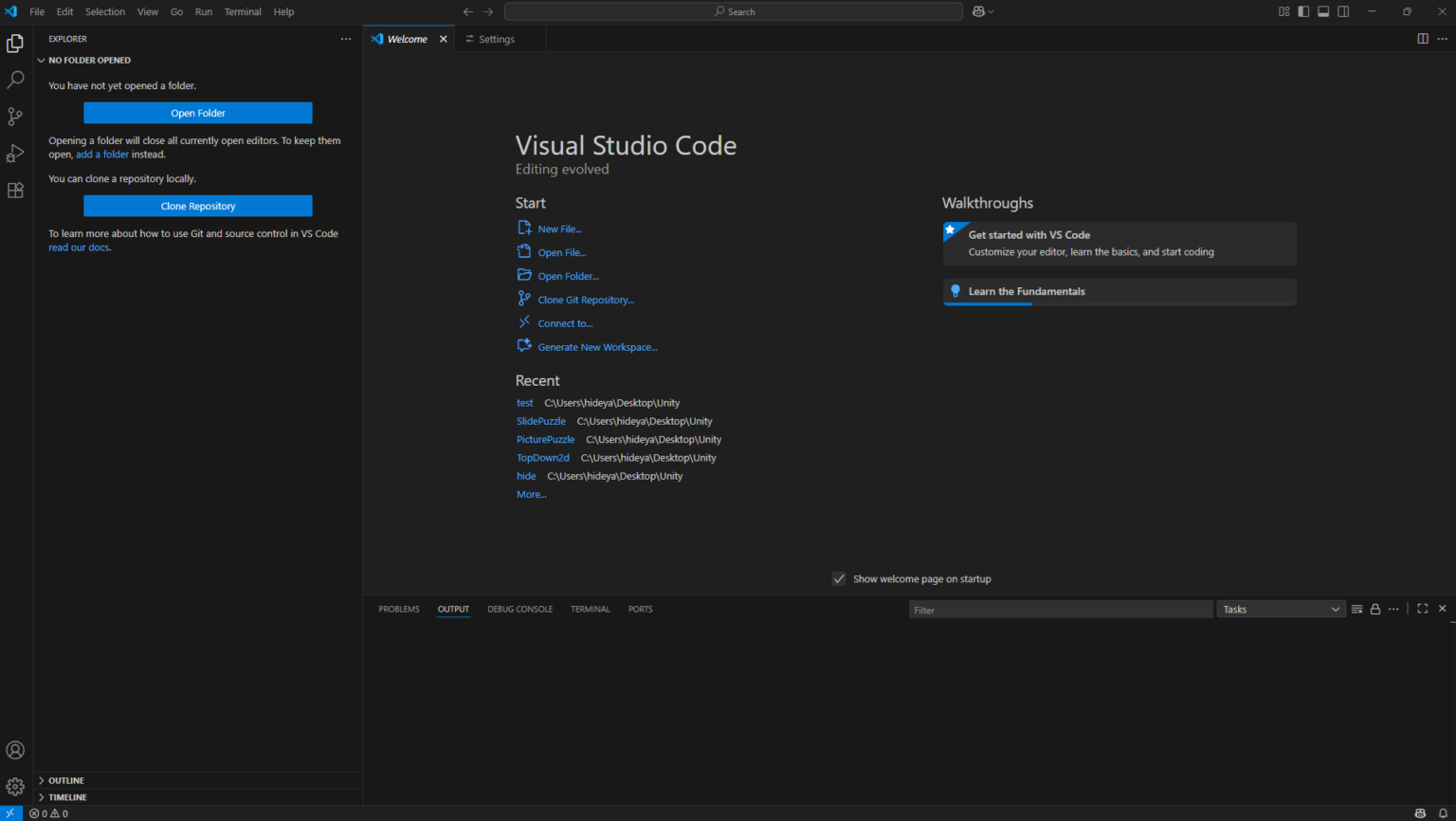Expand the Timeline section

pos(66,797)
